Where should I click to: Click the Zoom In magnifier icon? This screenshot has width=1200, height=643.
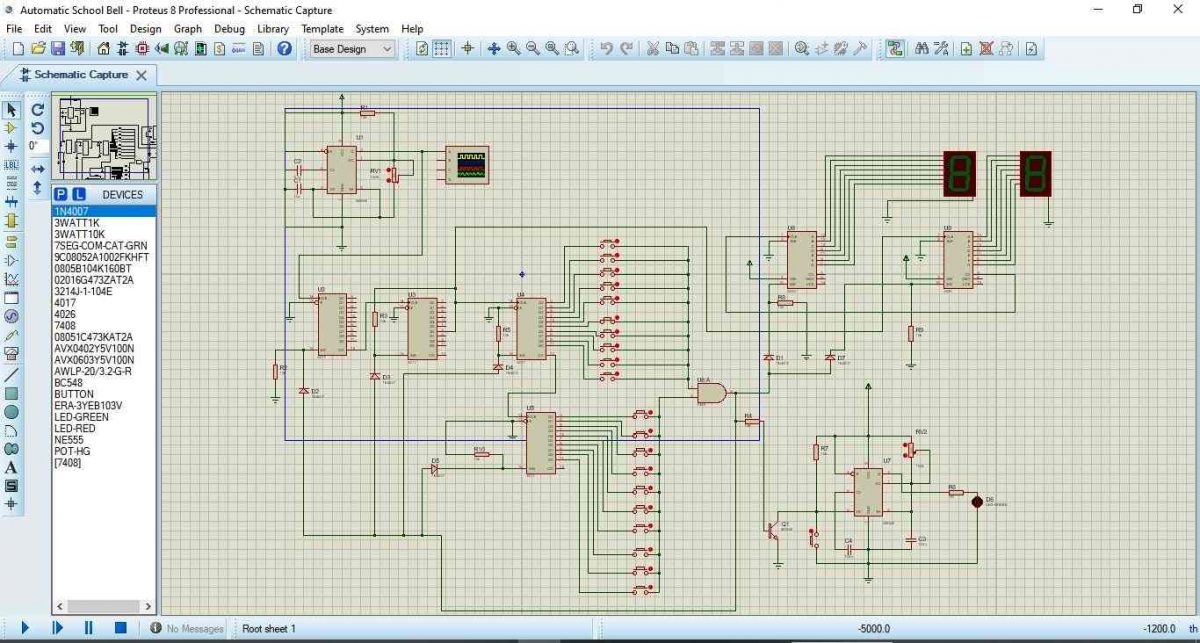point(513,49)
